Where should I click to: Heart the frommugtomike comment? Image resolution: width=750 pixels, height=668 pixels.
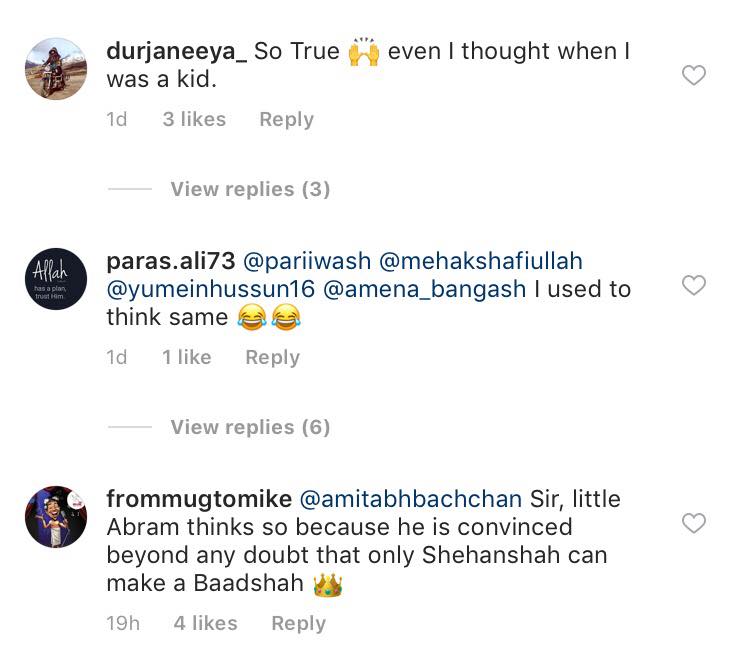tap(693, 523)
